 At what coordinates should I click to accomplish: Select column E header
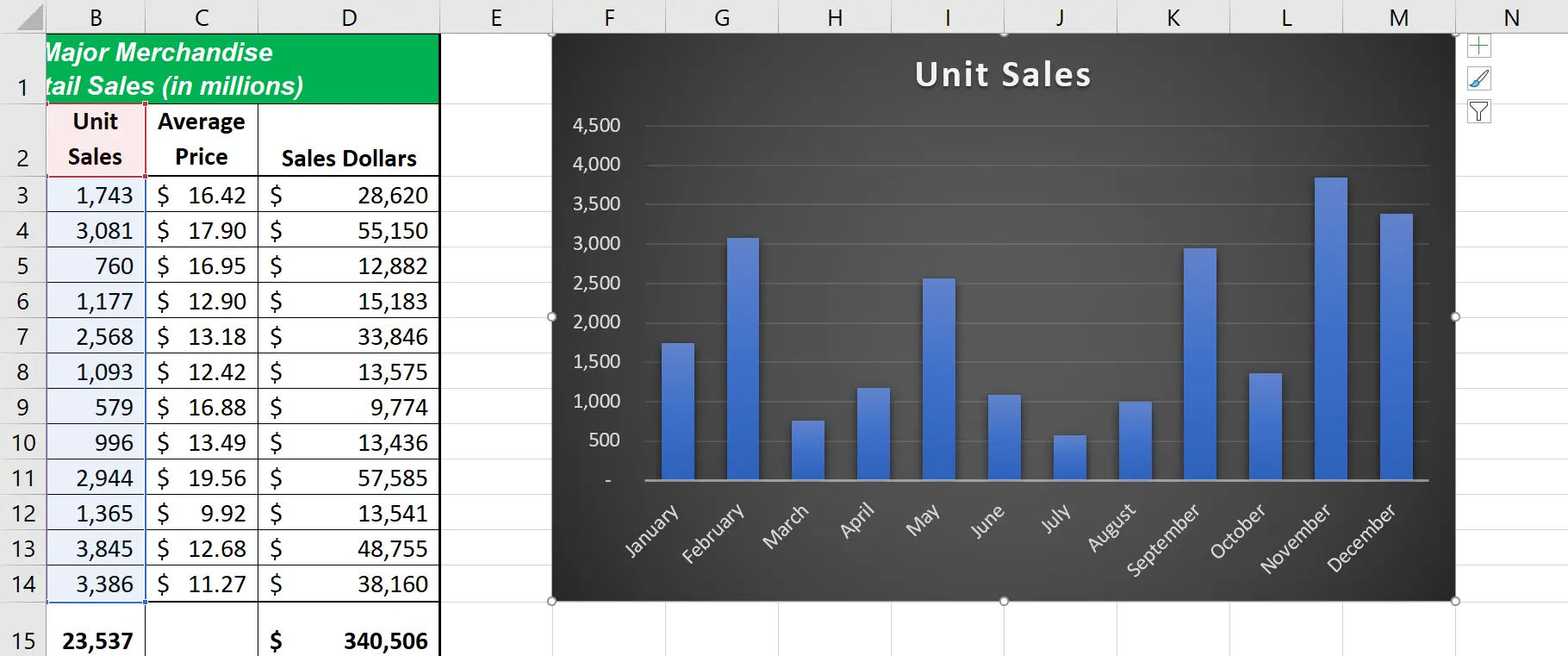tap(496, 17)
